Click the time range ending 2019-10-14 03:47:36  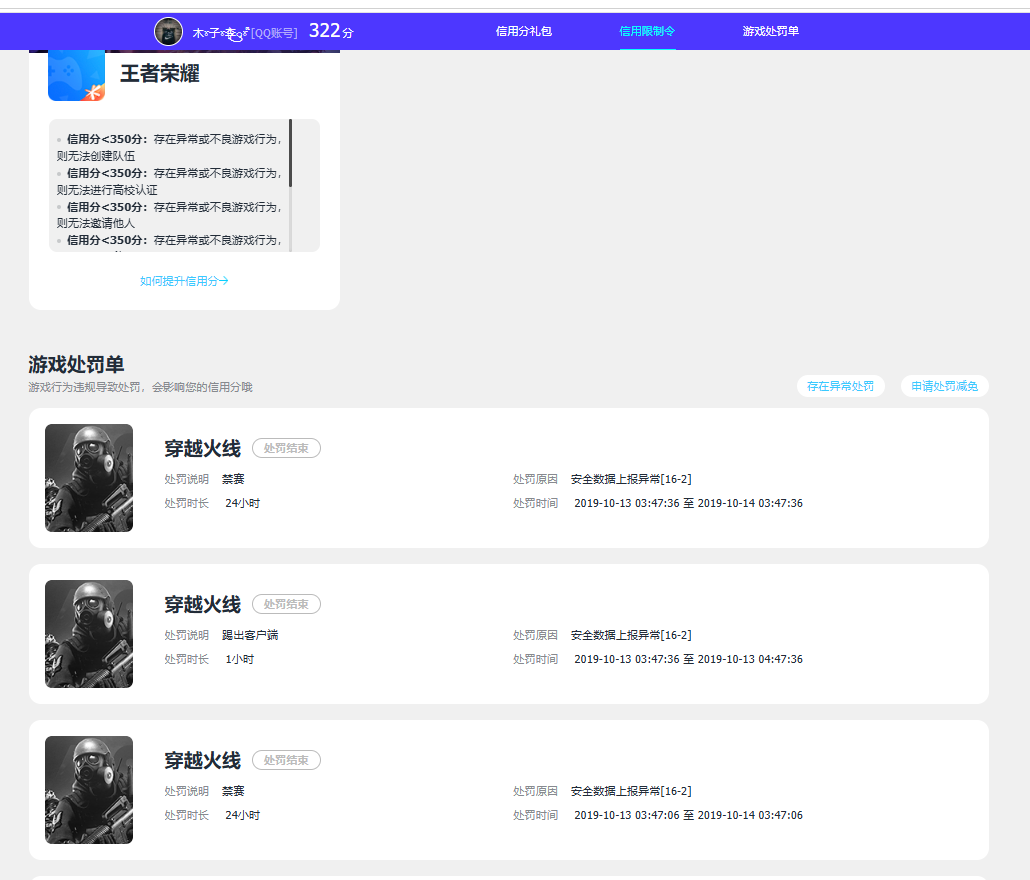click(688, 503)
